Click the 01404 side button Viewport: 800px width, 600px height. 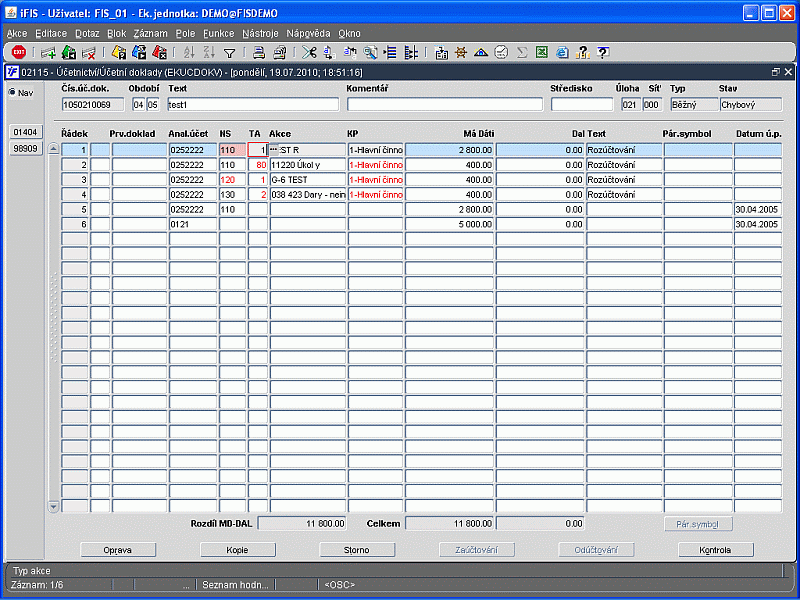point(26,132)
